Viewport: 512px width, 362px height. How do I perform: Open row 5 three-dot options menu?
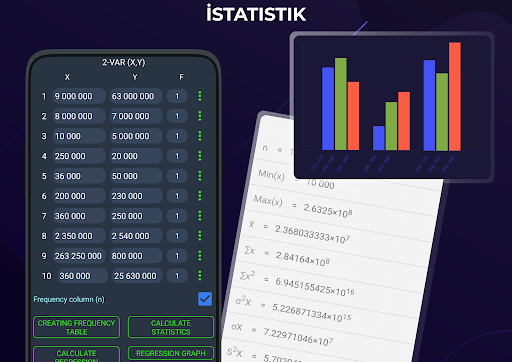(200, 176)
